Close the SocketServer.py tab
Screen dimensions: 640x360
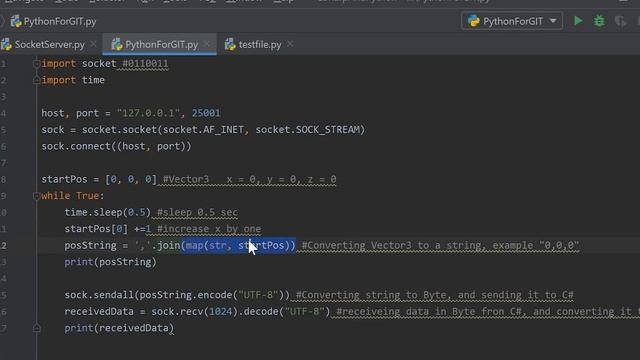point(93,44)
